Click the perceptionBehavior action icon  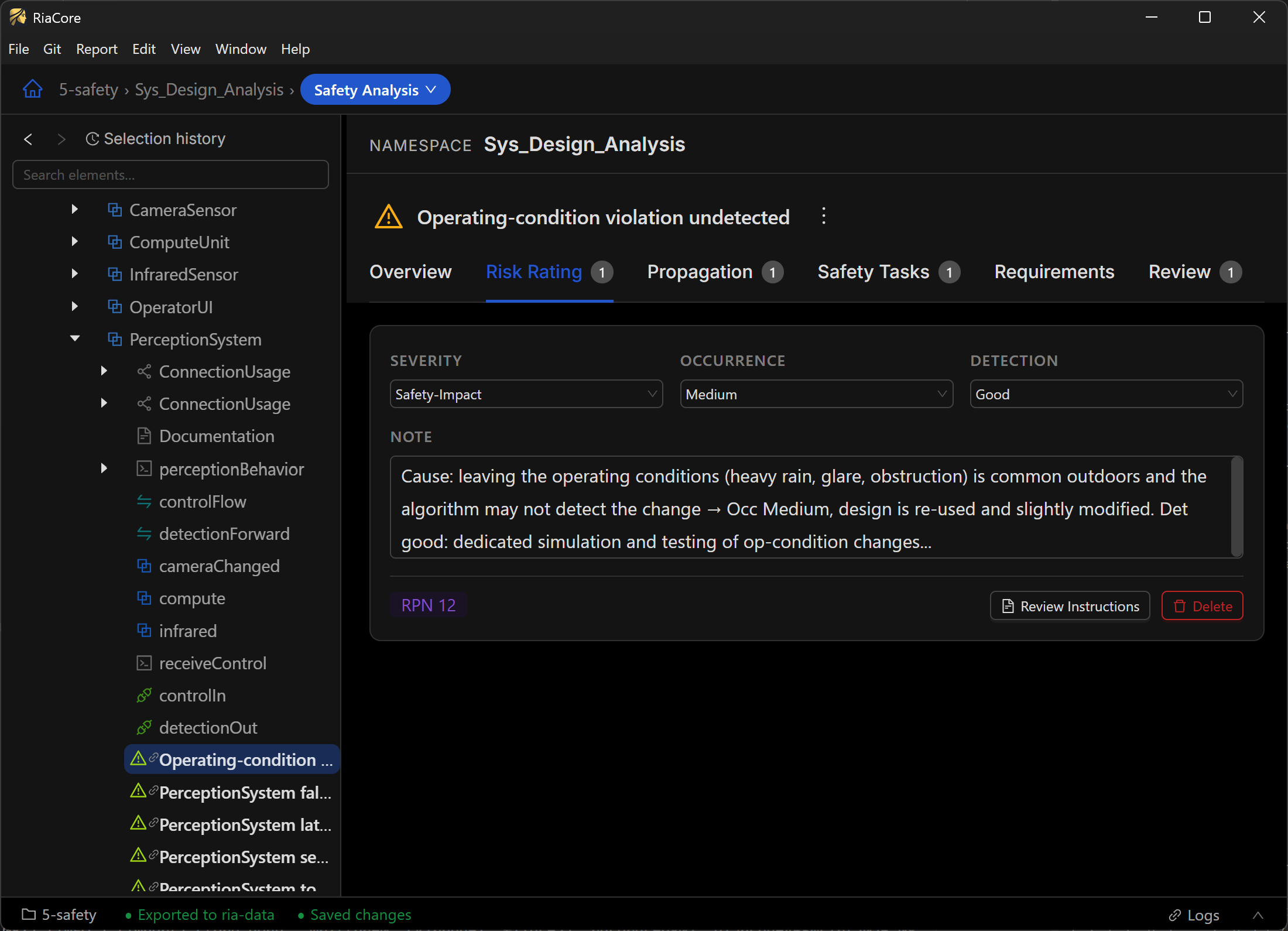(144, 468)
